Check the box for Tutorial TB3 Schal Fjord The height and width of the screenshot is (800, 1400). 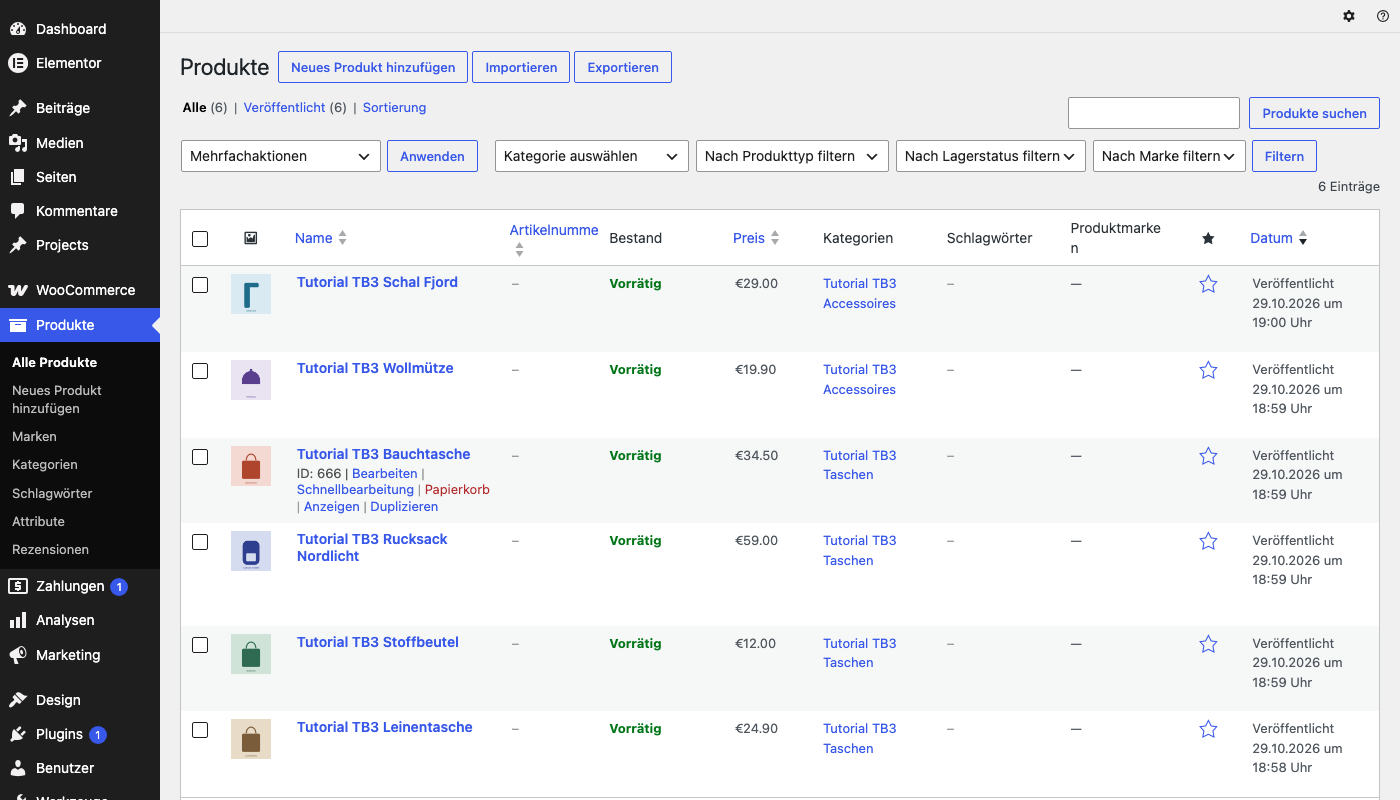(200, 285)
